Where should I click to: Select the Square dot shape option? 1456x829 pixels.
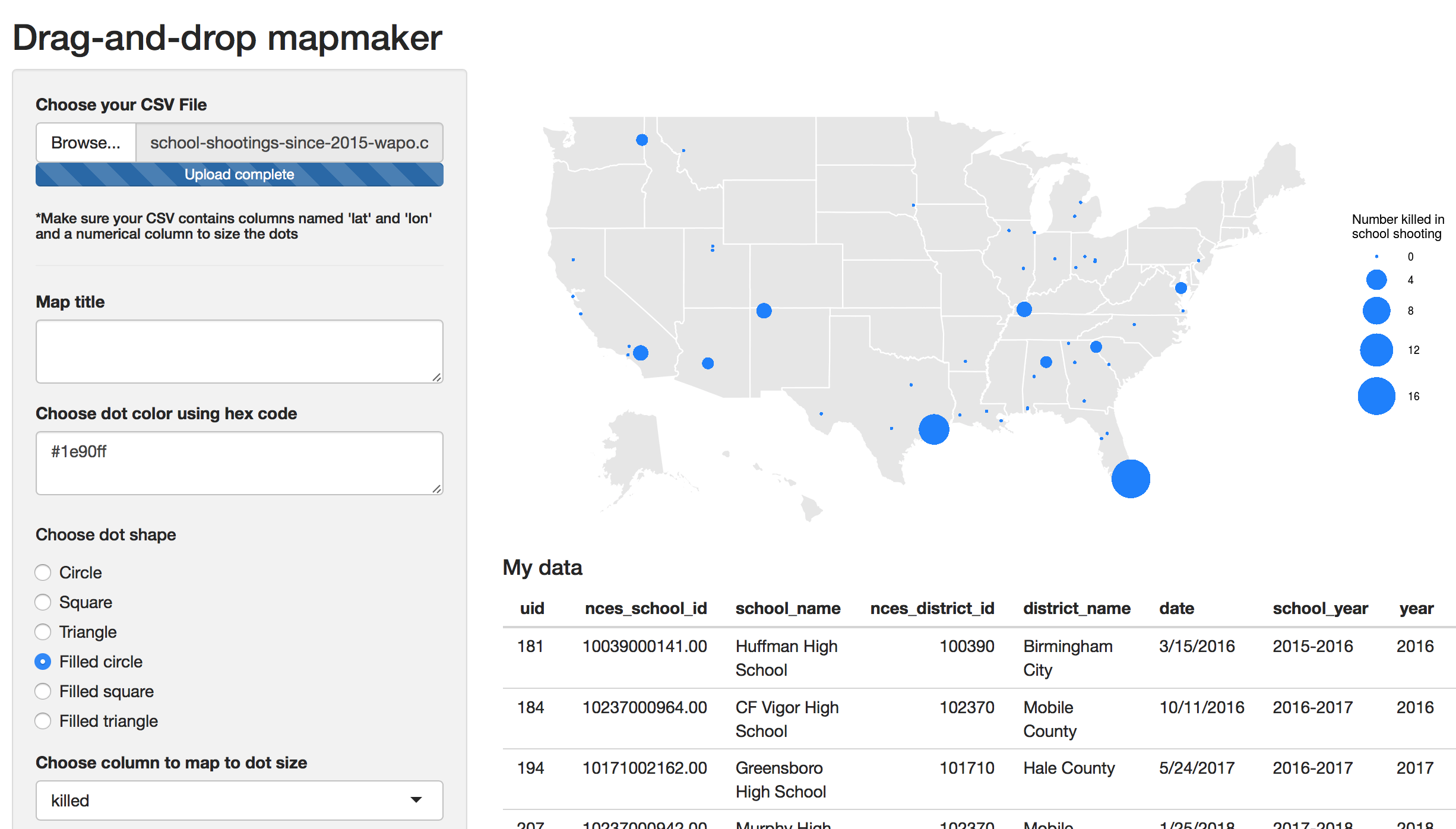43,602
